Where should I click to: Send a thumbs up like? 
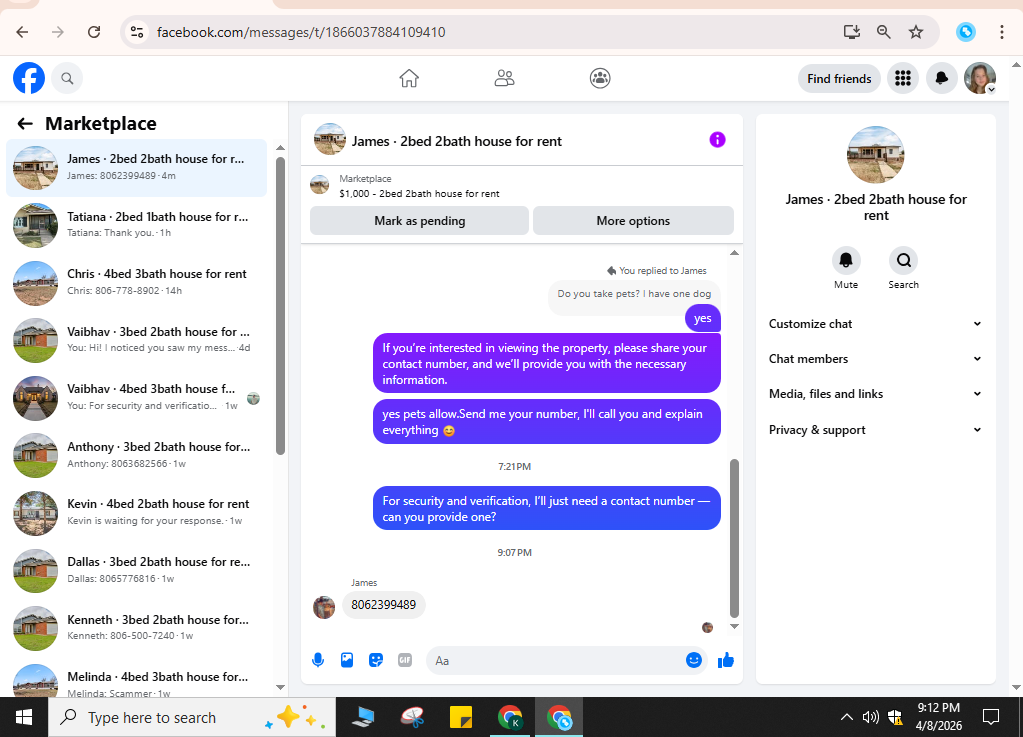(x=725, y=660)
